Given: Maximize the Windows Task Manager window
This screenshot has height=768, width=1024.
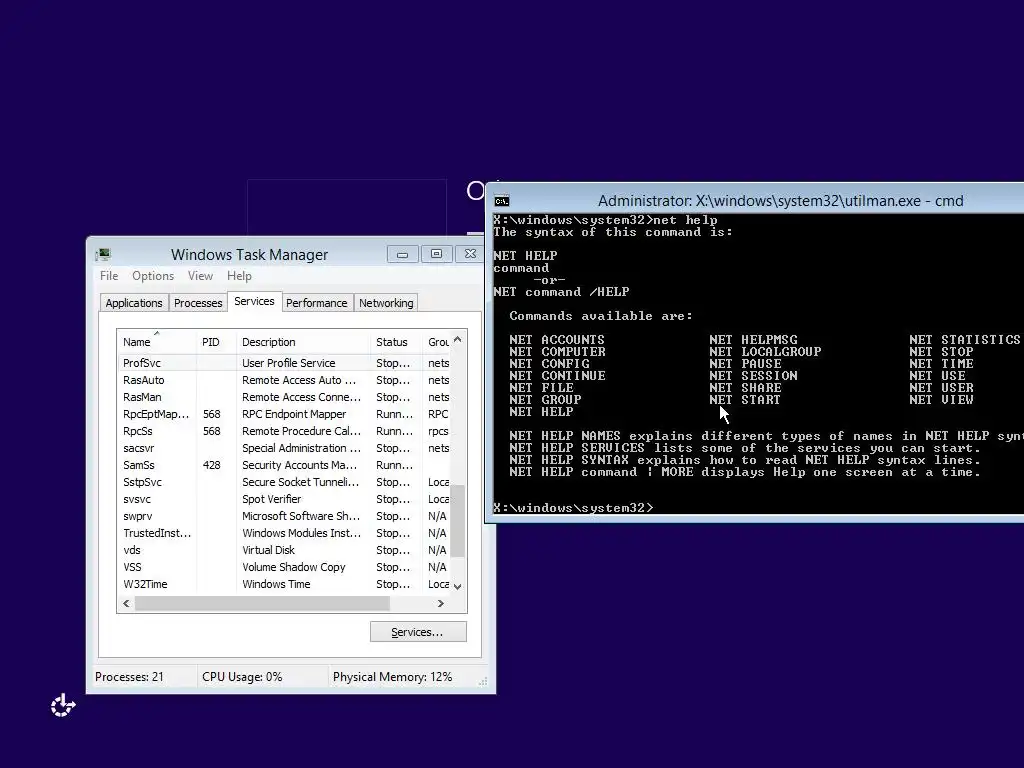Looking at the screenshot, I should tap(436, 254).
